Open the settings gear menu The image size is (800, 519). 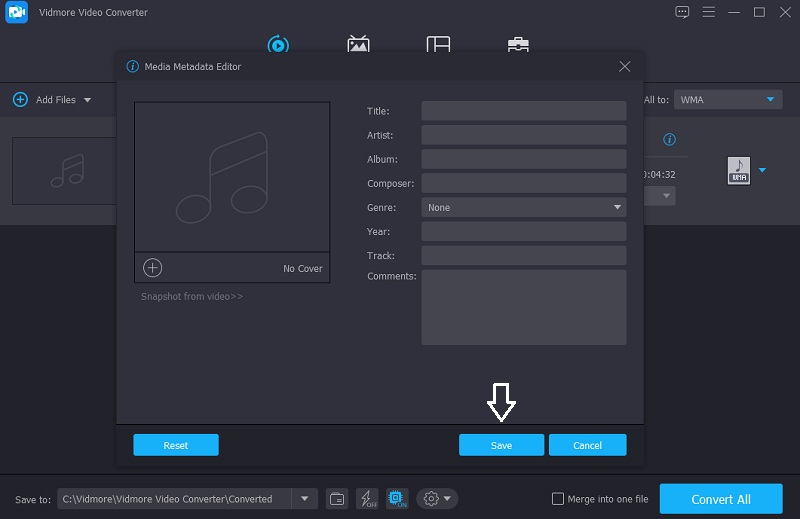click(x=437, y=498)
